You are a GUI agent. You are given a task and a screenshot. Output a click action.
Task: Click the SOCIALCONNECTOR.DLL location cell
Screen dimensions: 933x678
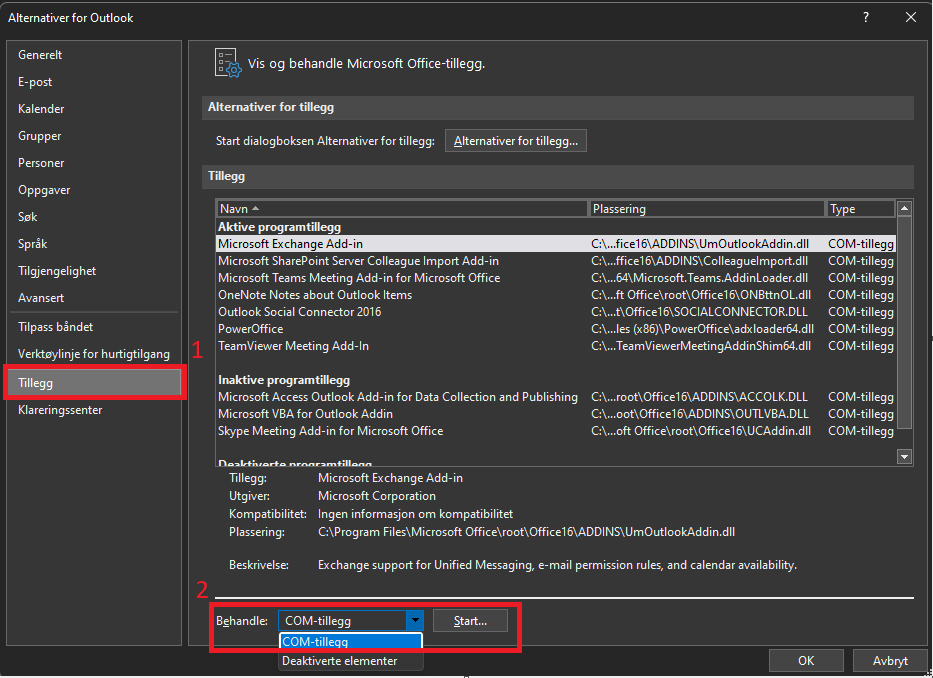(699, 312)
